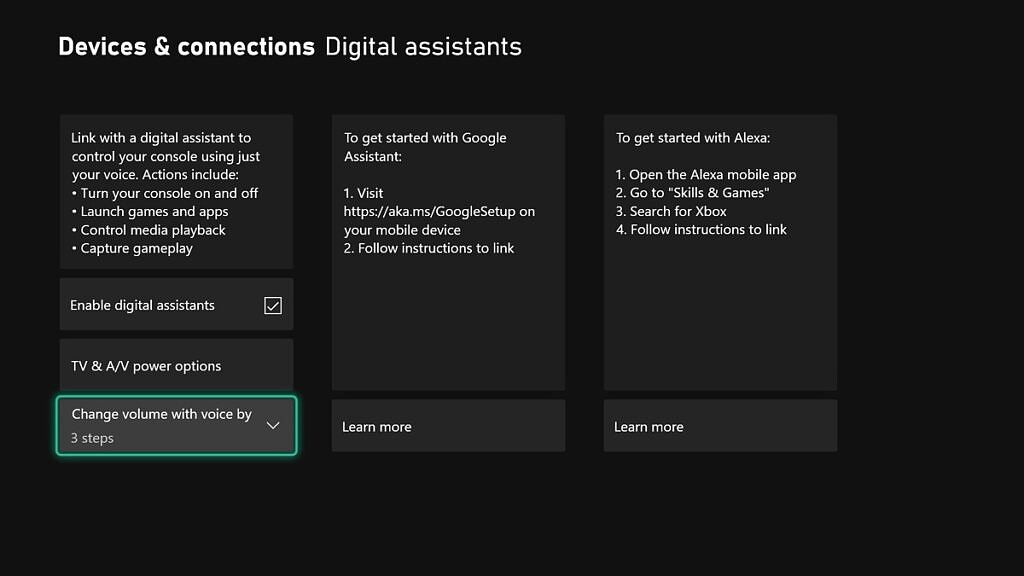Click the Alexa setup card
The height and width of the screenshot is (576, 1024).
720,250
